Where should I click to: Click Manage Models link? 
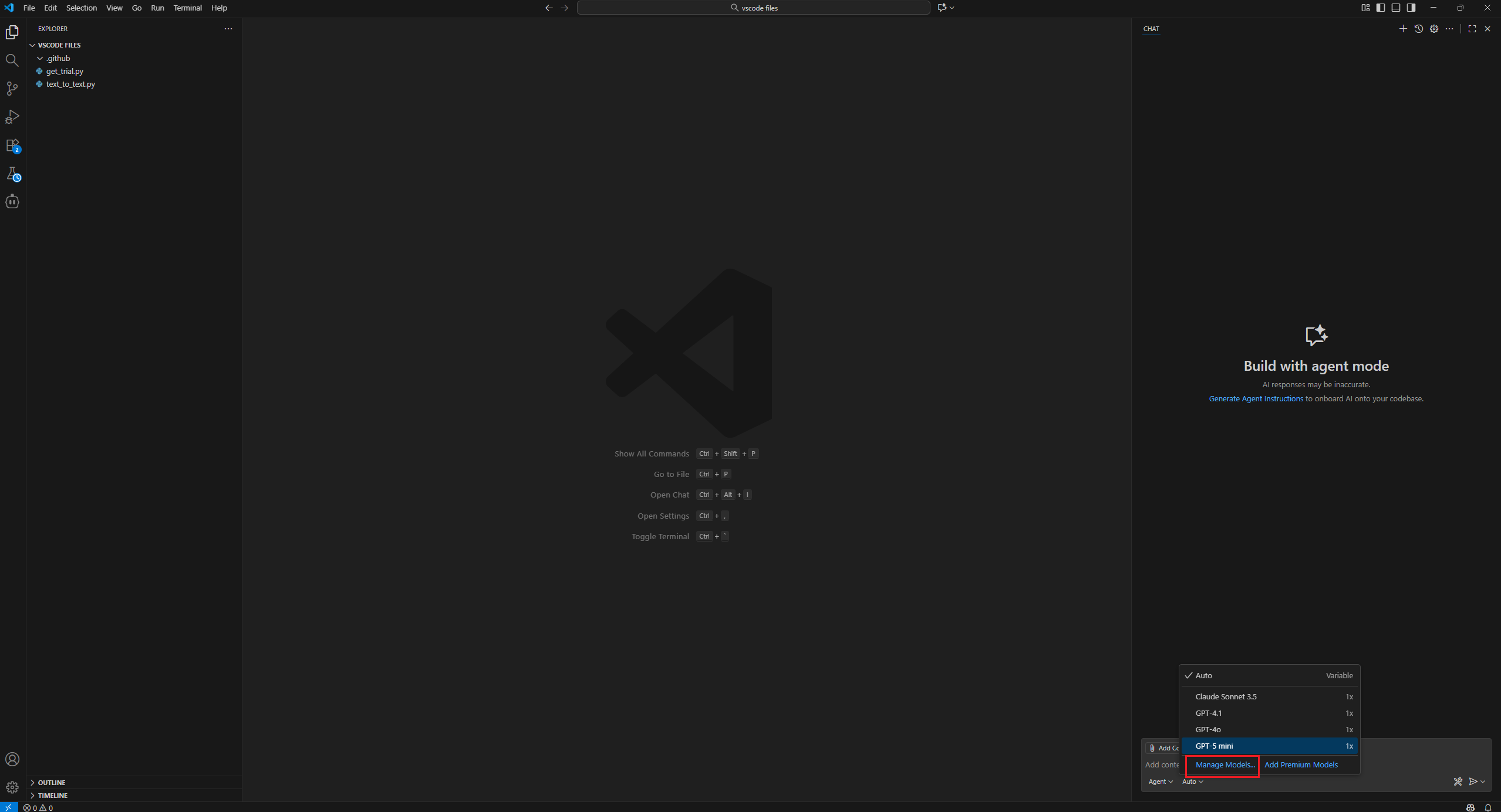(1225, 764)
